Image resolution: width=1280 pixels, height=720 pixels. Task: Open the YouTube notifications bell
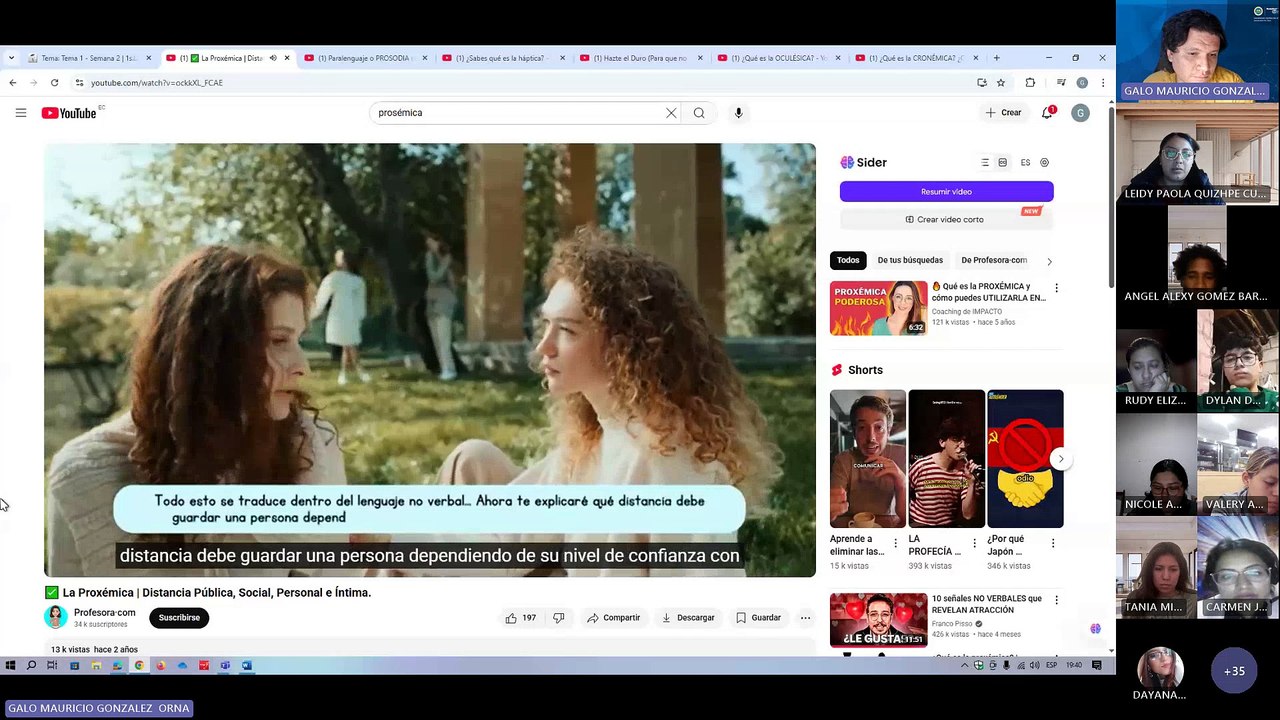pyautogui.click(x=1047, y=113)
